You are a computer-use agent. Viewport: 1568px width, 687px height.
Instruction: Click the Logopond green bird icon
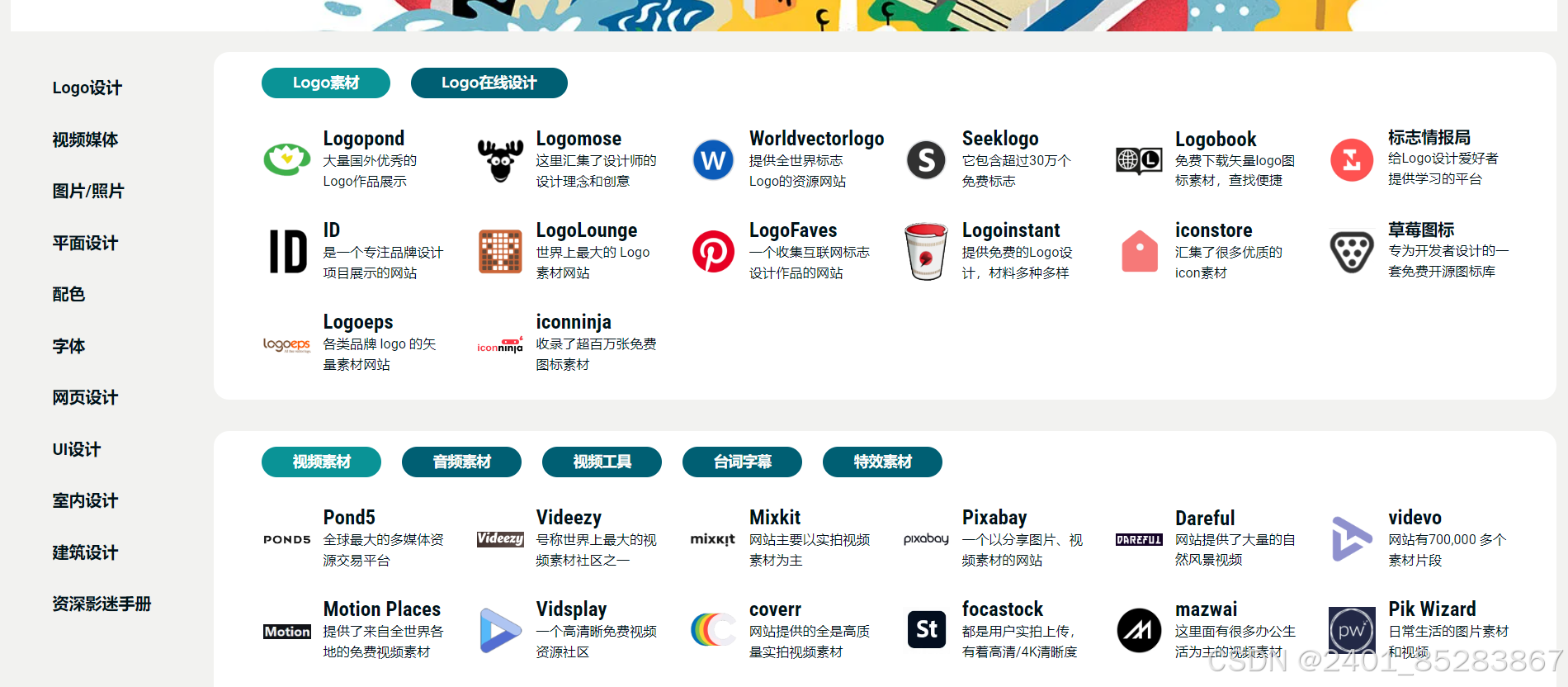tap(286, 159)
